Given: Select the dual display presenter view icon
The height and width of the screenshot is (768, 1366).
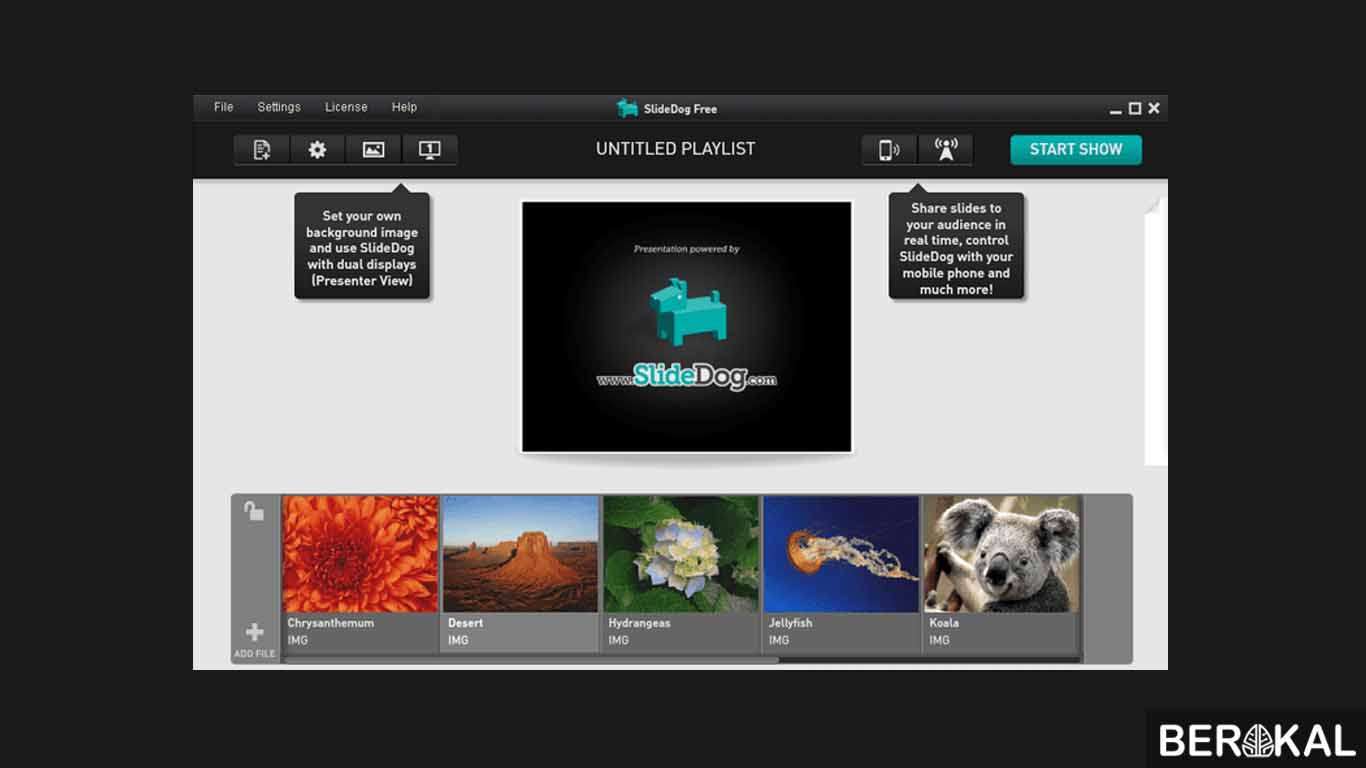Looking at the screenshot, I should (429, 150).
